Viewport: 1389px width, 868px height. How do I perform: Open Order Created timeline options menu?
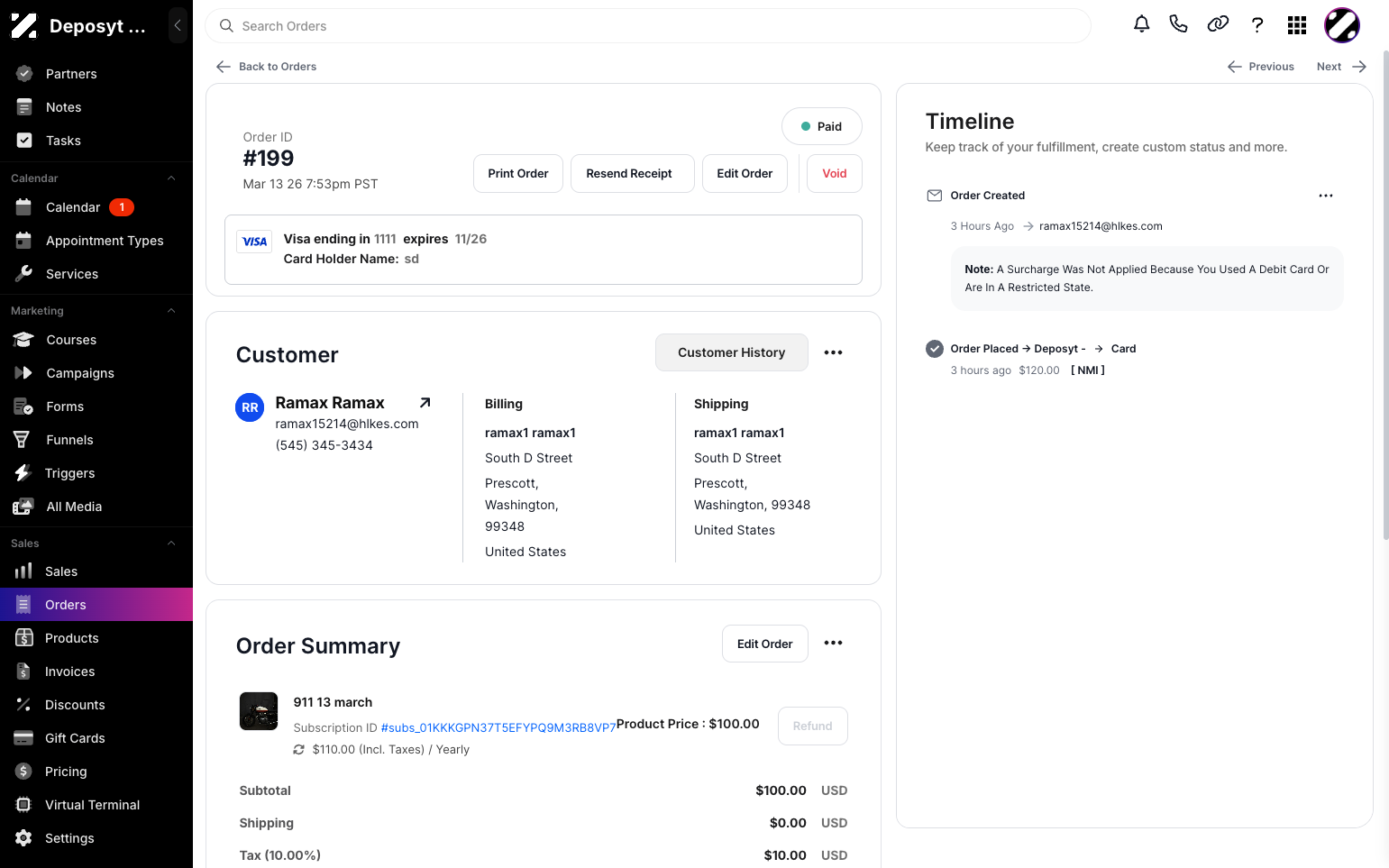(x=1326, y=196)
